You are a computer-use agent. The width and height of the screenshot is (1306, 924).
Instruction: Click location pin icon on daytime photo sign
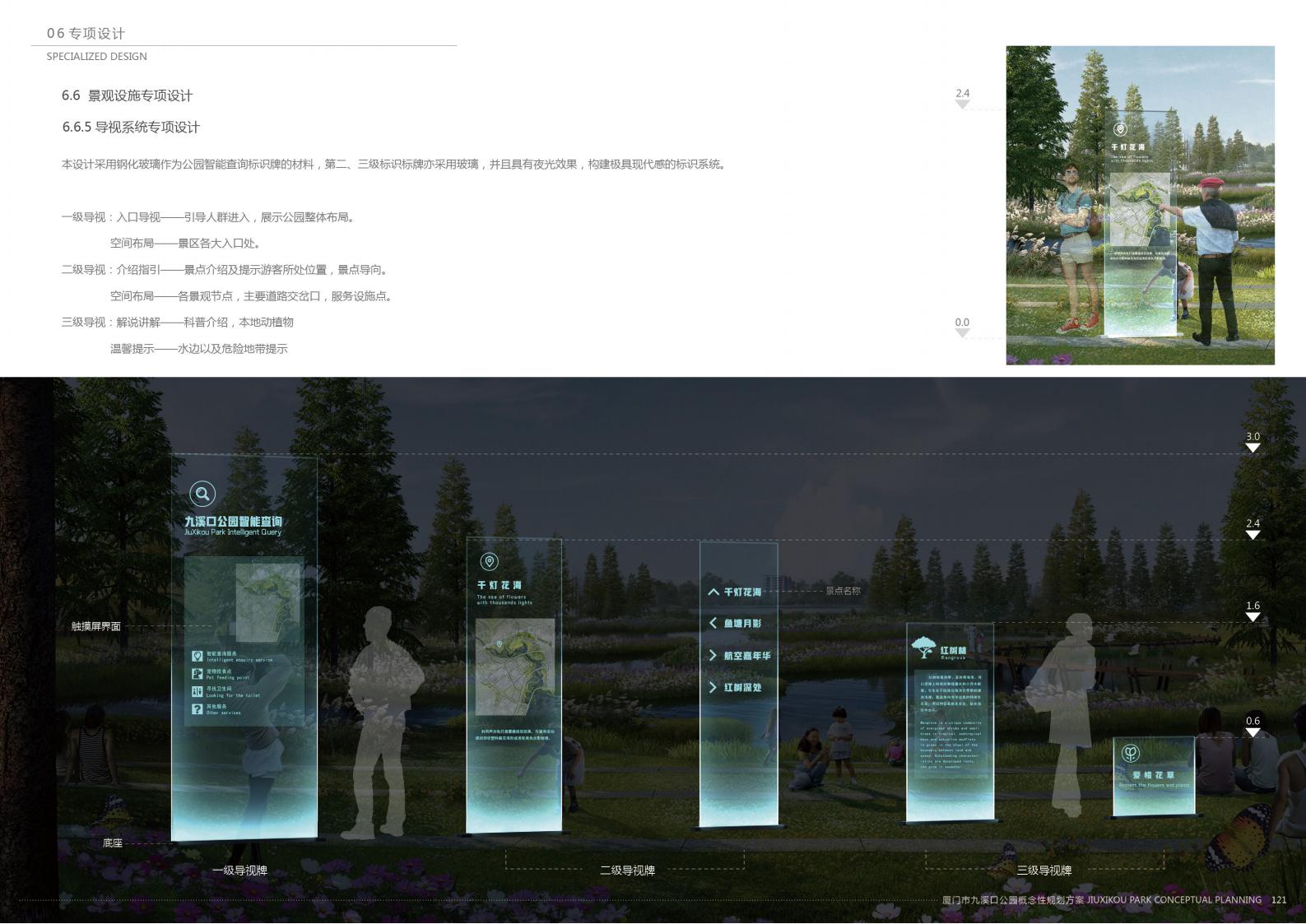pos(1119,129)
